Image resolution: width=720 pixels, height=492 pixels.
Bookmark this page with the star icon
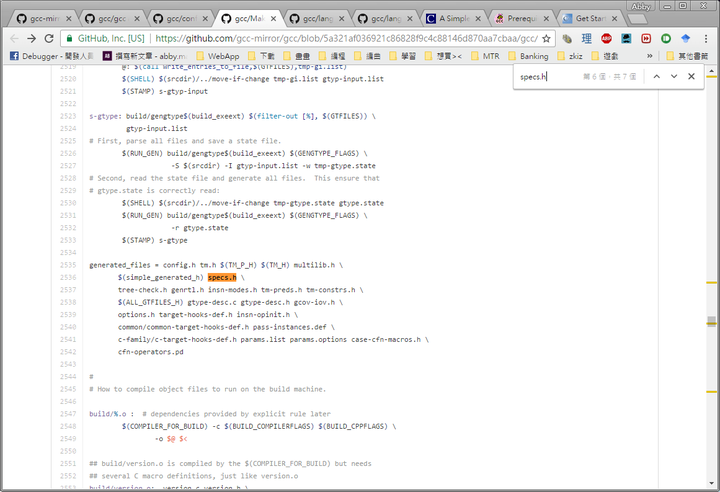pyautogui.click(x=546, y=39)
